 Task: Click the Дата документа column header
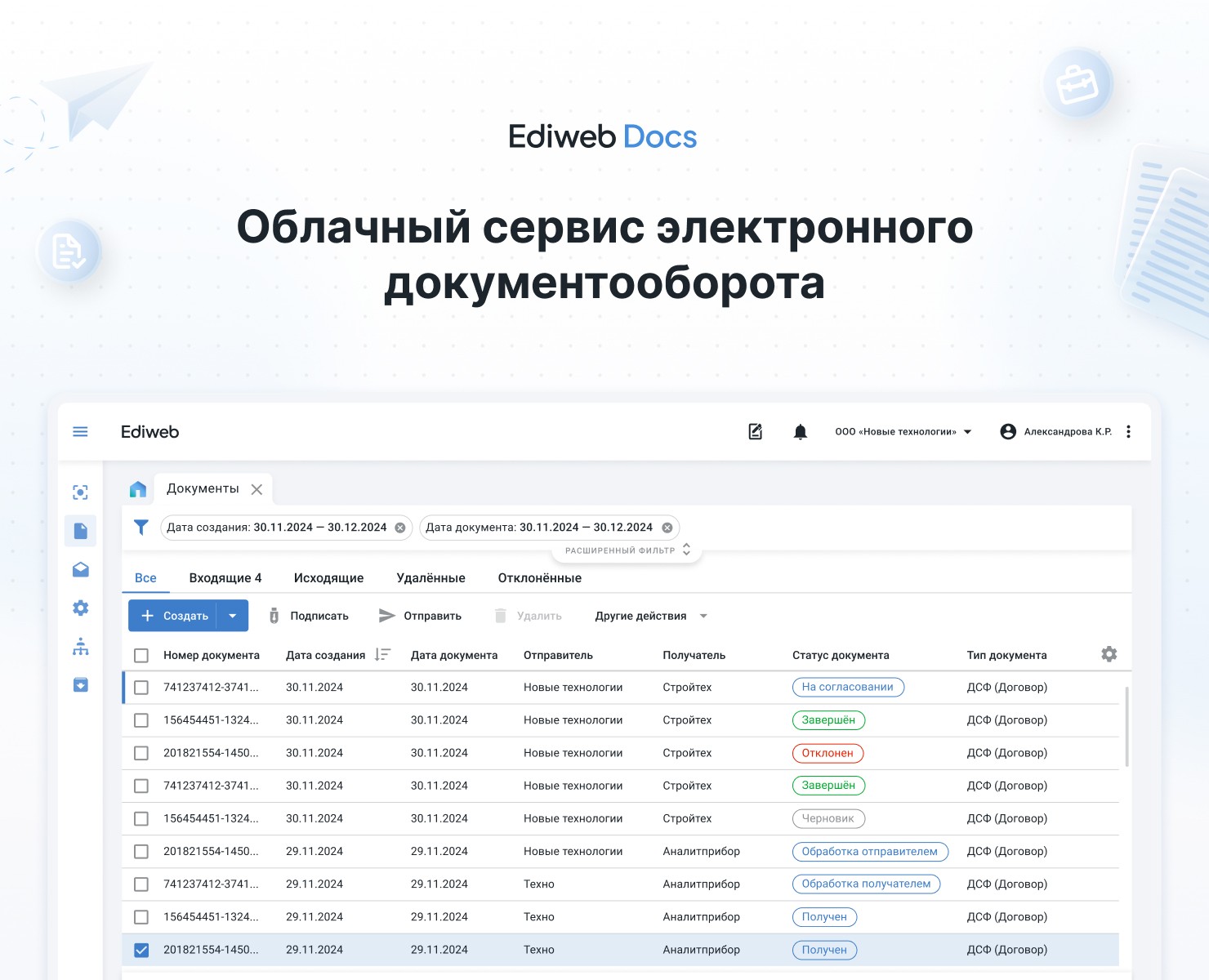[454, 655]
